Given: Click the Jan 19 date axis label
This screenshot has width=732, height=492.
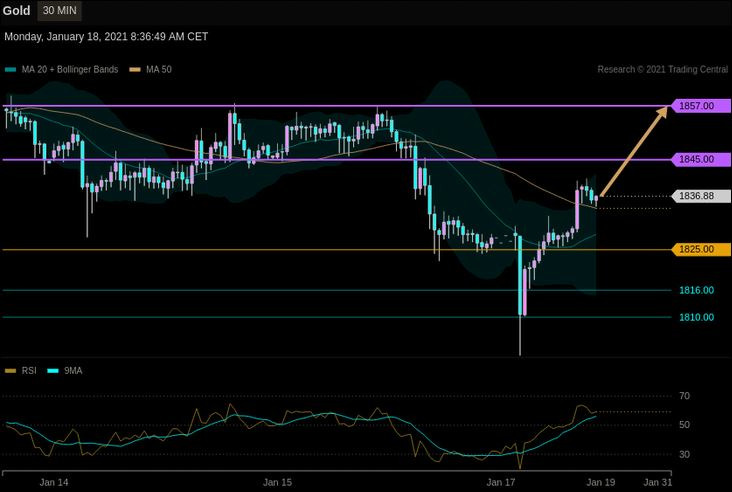Looking at the screenshot, I should 601,482.
